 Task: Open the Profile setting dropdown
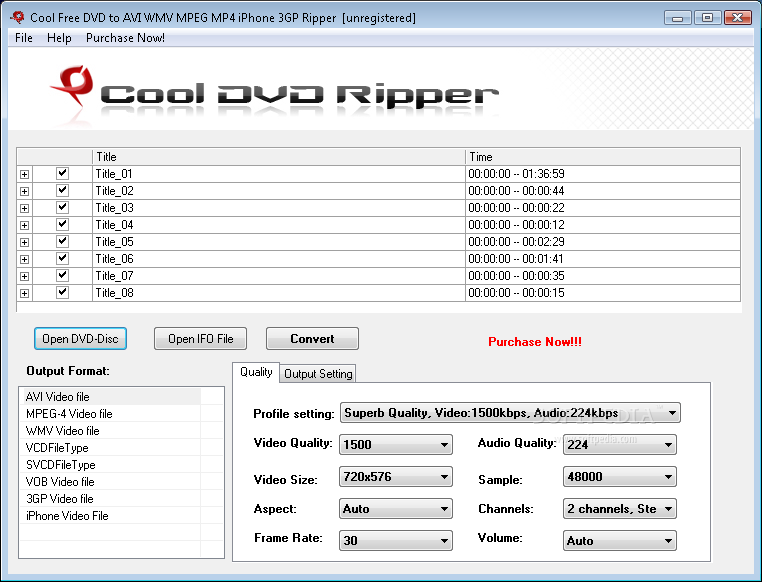510,413
